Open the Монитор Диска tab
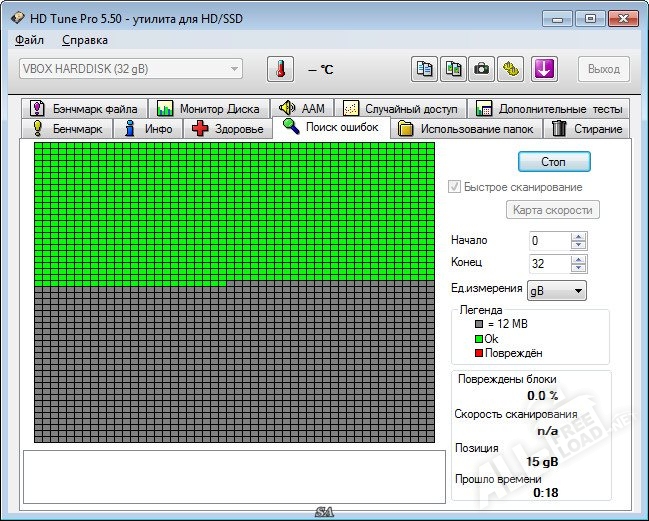The height and width of the screenshot is (521, 649). tap(208, 108)
